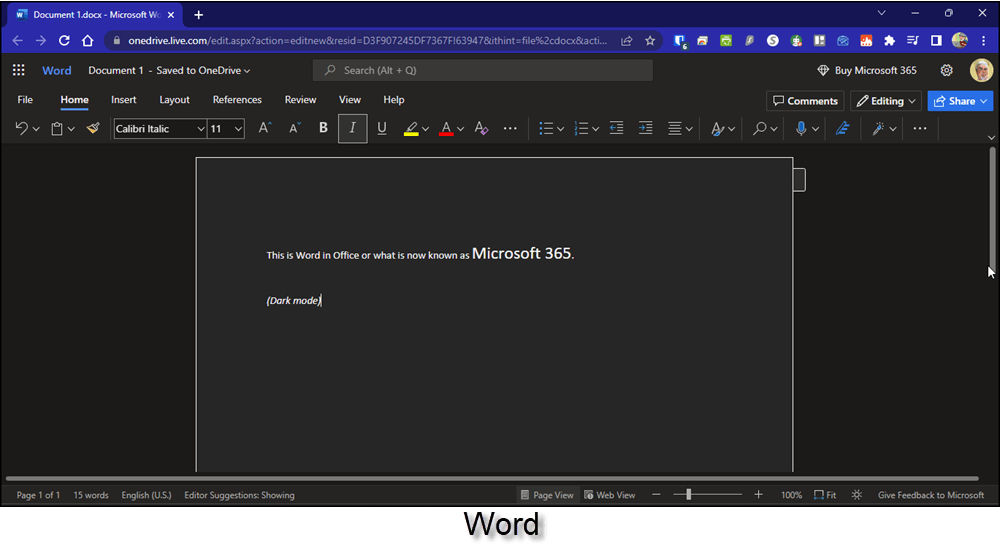This screenshot has width=1000, height=551.
Task: Increase paragraph indent
Action: (x=645, y=128)
